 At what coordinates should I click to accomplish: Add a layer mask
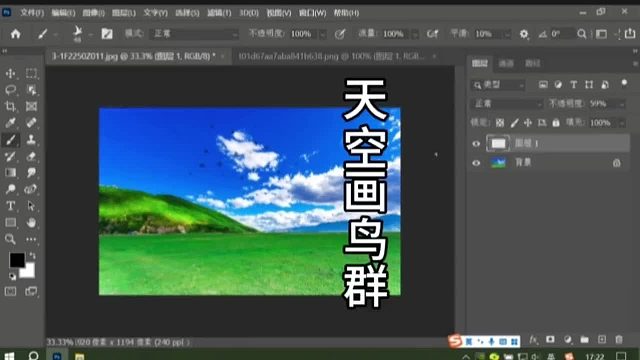(x=550, y=339)
